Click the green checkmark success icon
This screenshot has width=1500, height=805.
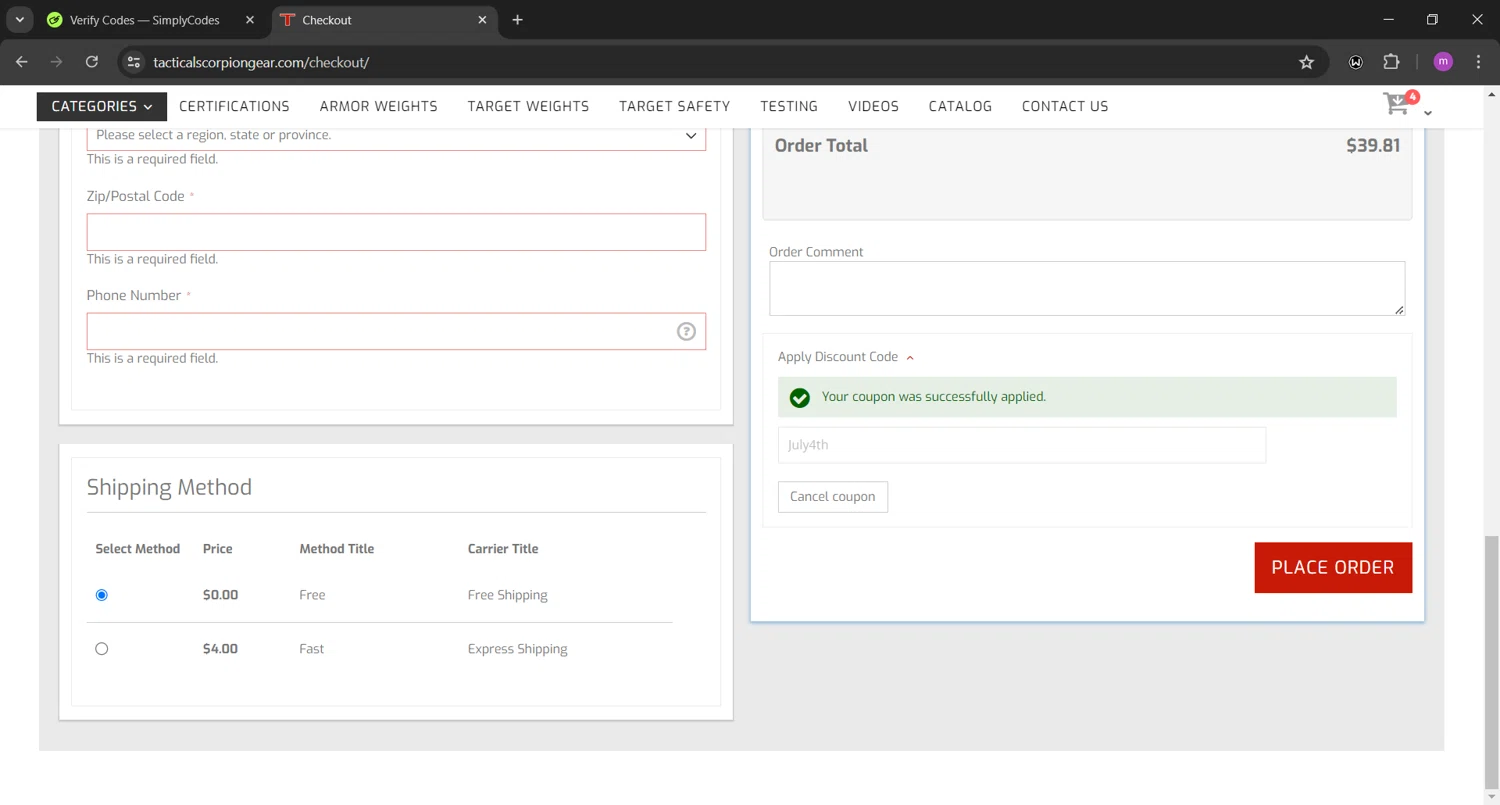(x=800, y=398)
